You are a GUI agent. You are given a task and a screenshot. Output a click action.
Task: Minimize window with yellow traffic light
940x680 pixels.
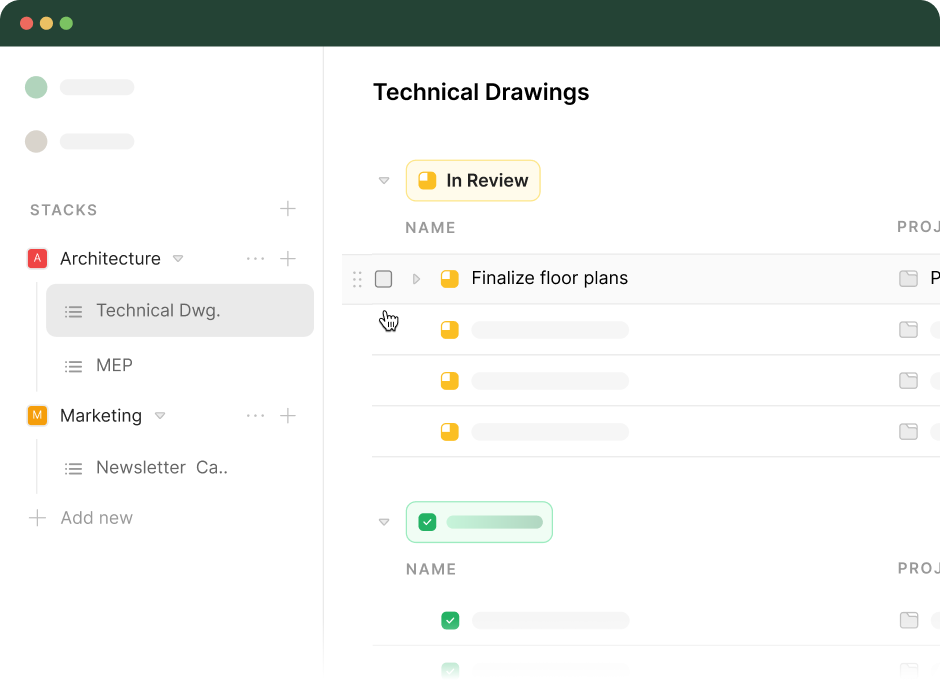(46, 23)
